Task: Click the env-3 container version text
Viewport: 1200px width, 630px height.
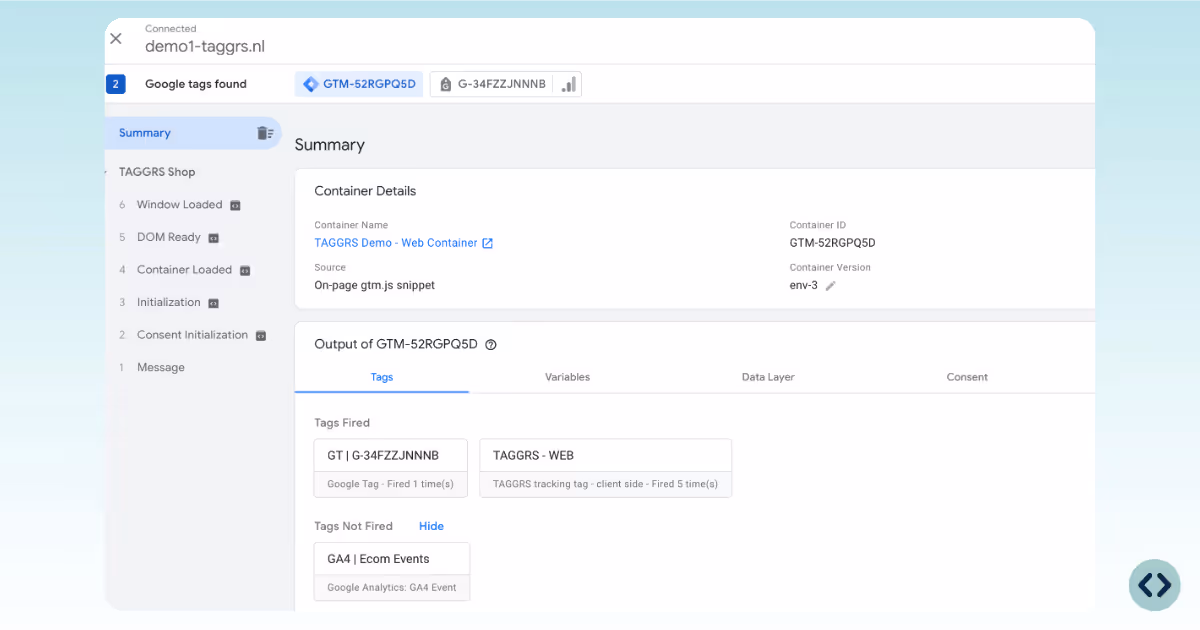Action: (804, 286)
